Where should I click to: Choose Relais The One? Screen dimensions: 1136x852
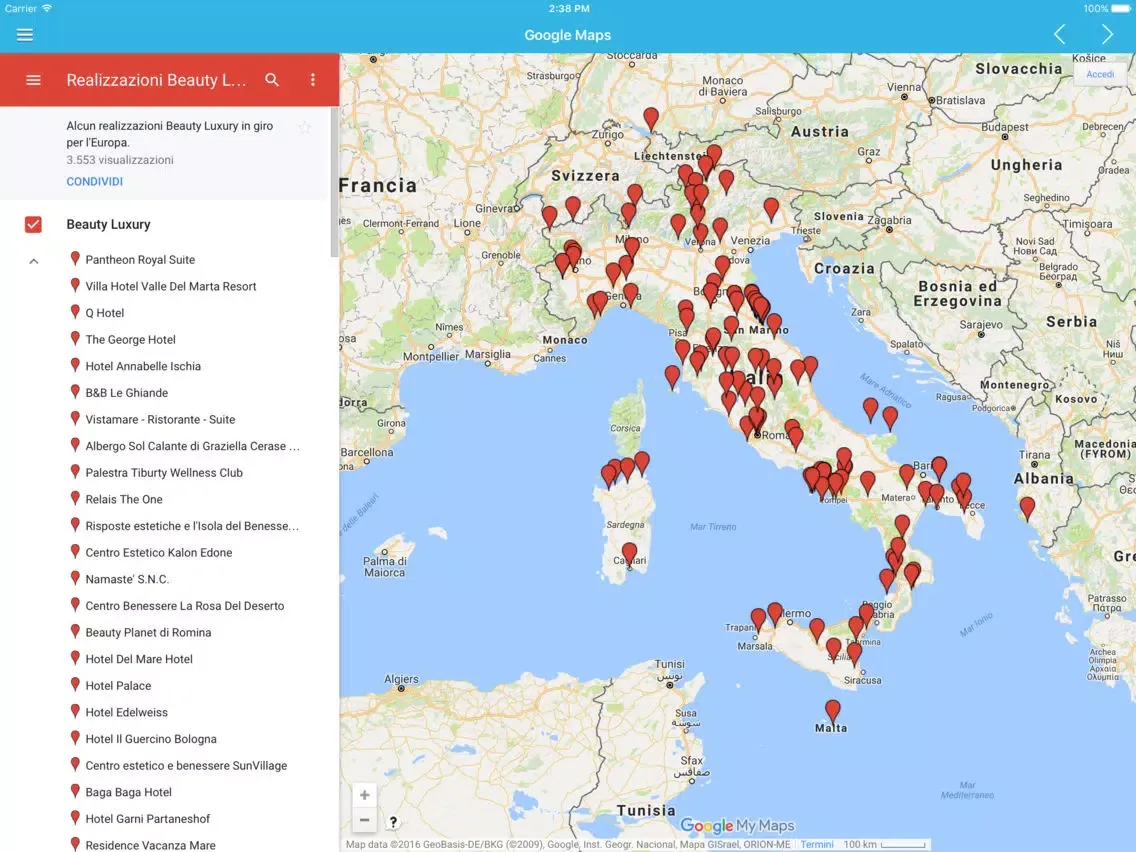click(x=124, y=499)
